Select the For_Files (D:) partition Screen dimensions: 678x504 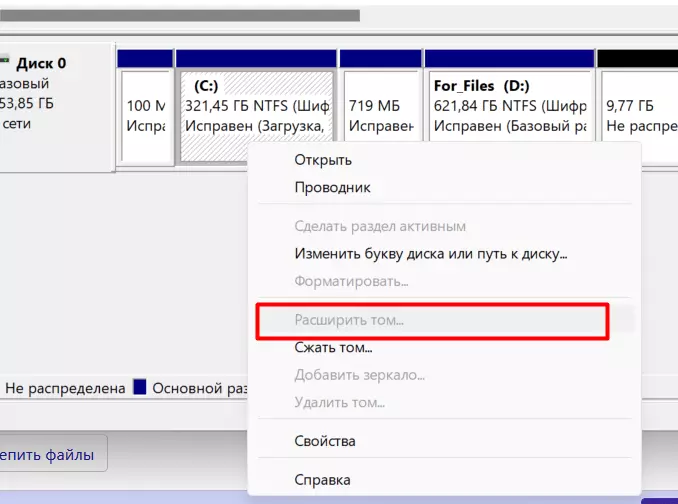(508, 115)
